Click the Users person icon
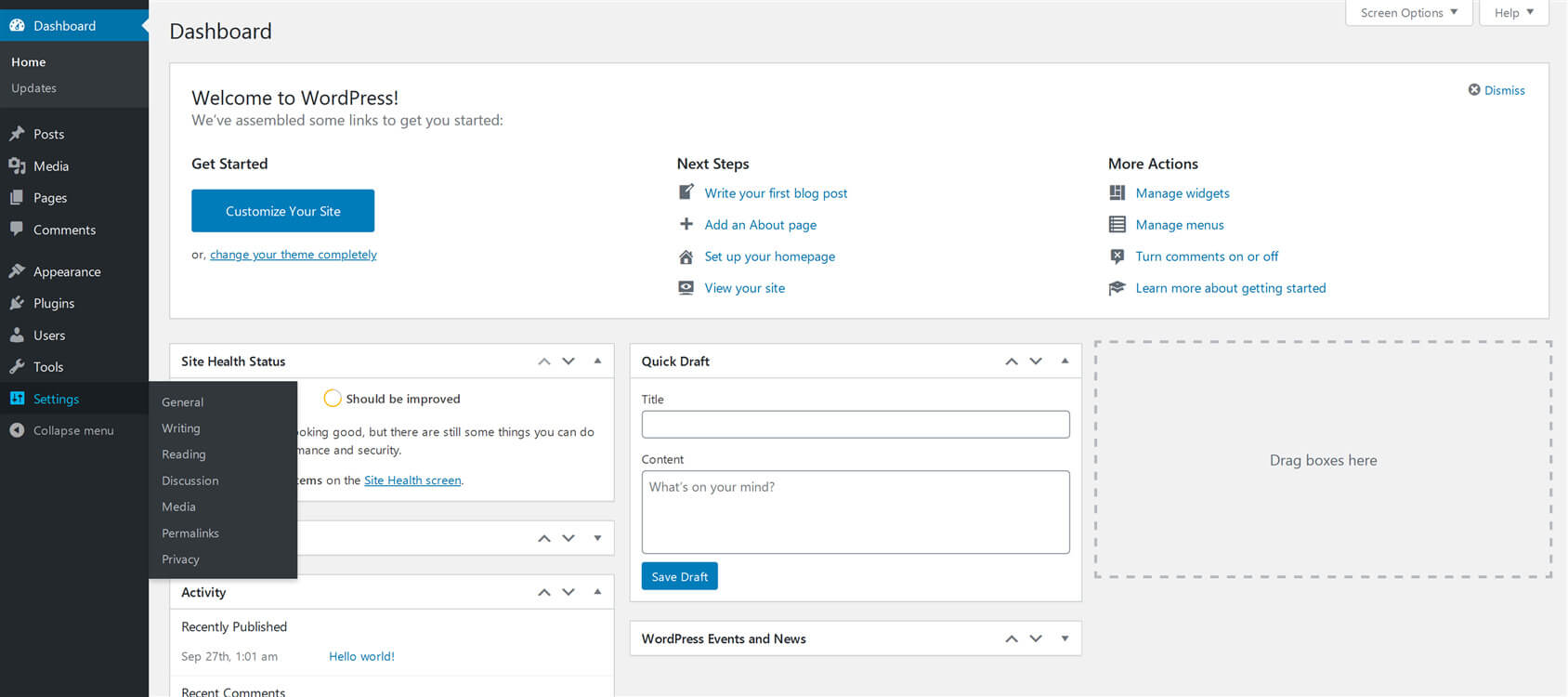The width and height of the screenshot is (1568, 697). [17, 335]
